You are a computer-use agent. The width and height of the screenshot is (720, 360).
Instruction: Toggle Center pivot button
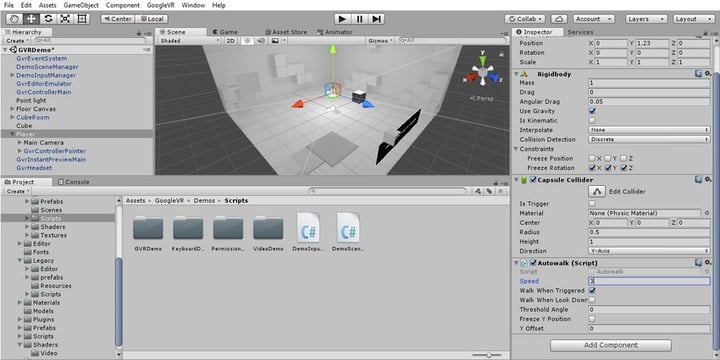tap(118, 19)
